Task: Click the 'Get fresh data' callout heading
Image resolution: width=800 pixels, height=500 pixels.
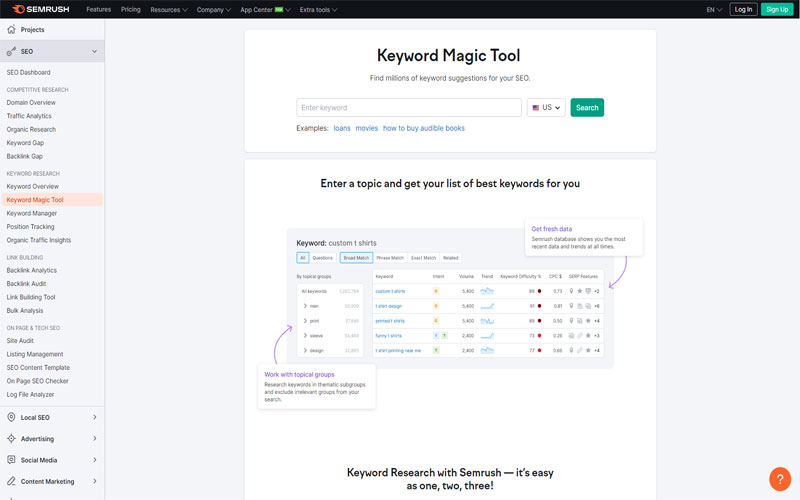Action: [552, 229]
